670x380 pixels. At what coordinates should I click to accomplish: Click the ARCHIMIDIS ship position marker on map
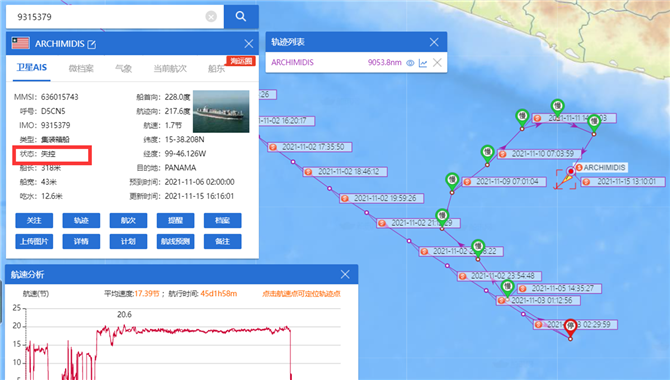point(570,171)
